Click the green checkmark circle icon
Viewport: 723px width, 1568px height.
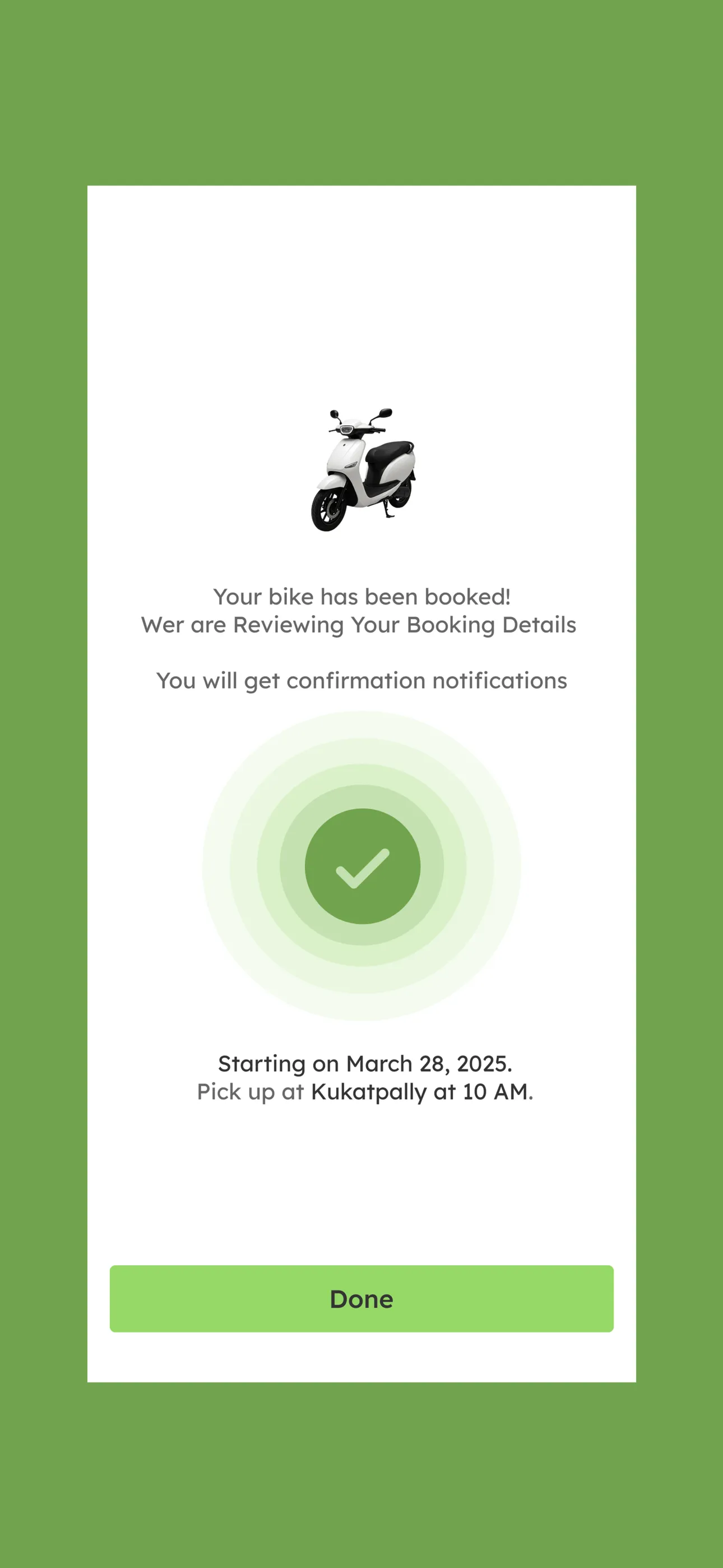pos(362,865)
